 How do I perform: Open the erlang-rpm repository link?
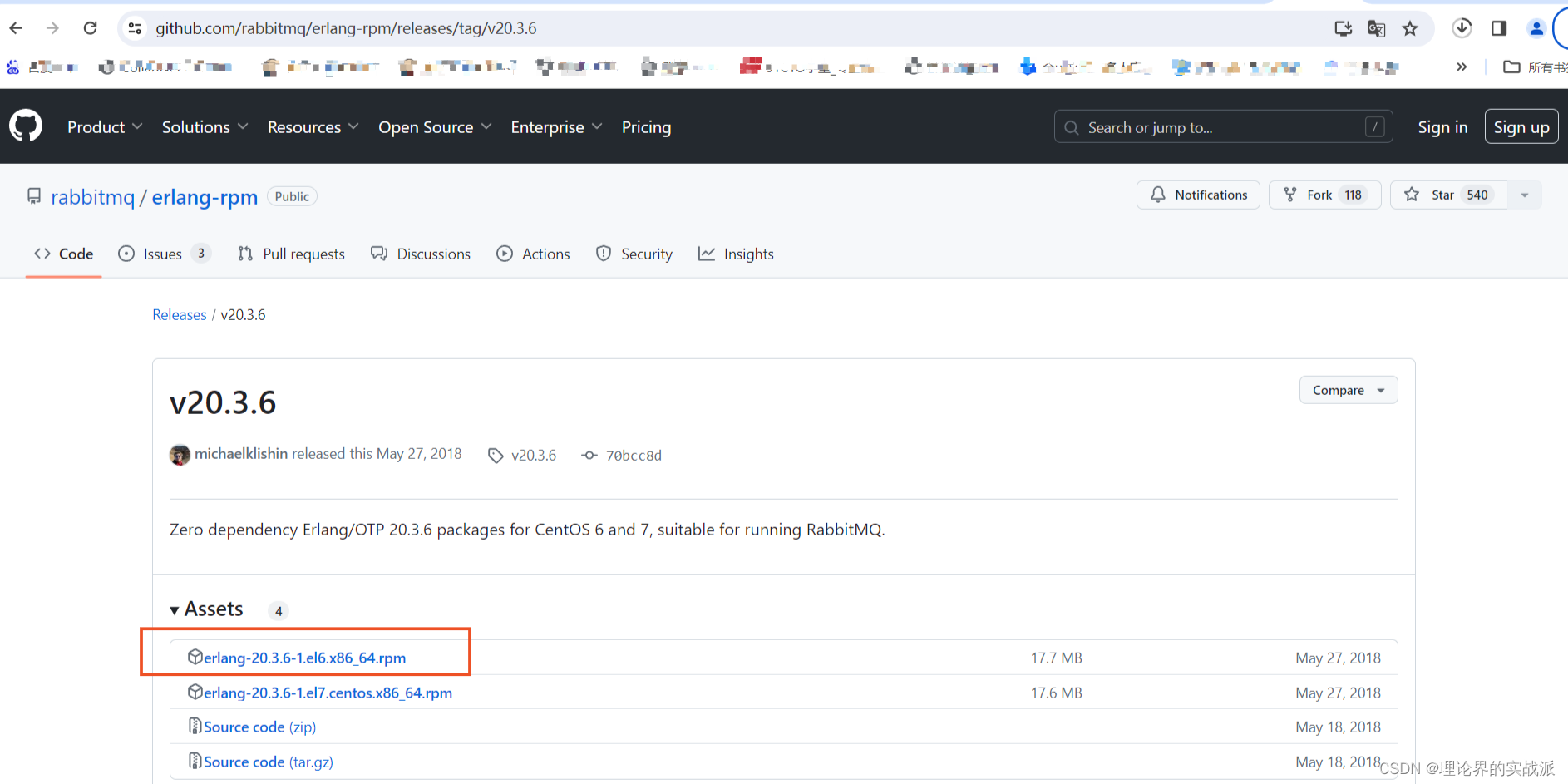(205, 197)
